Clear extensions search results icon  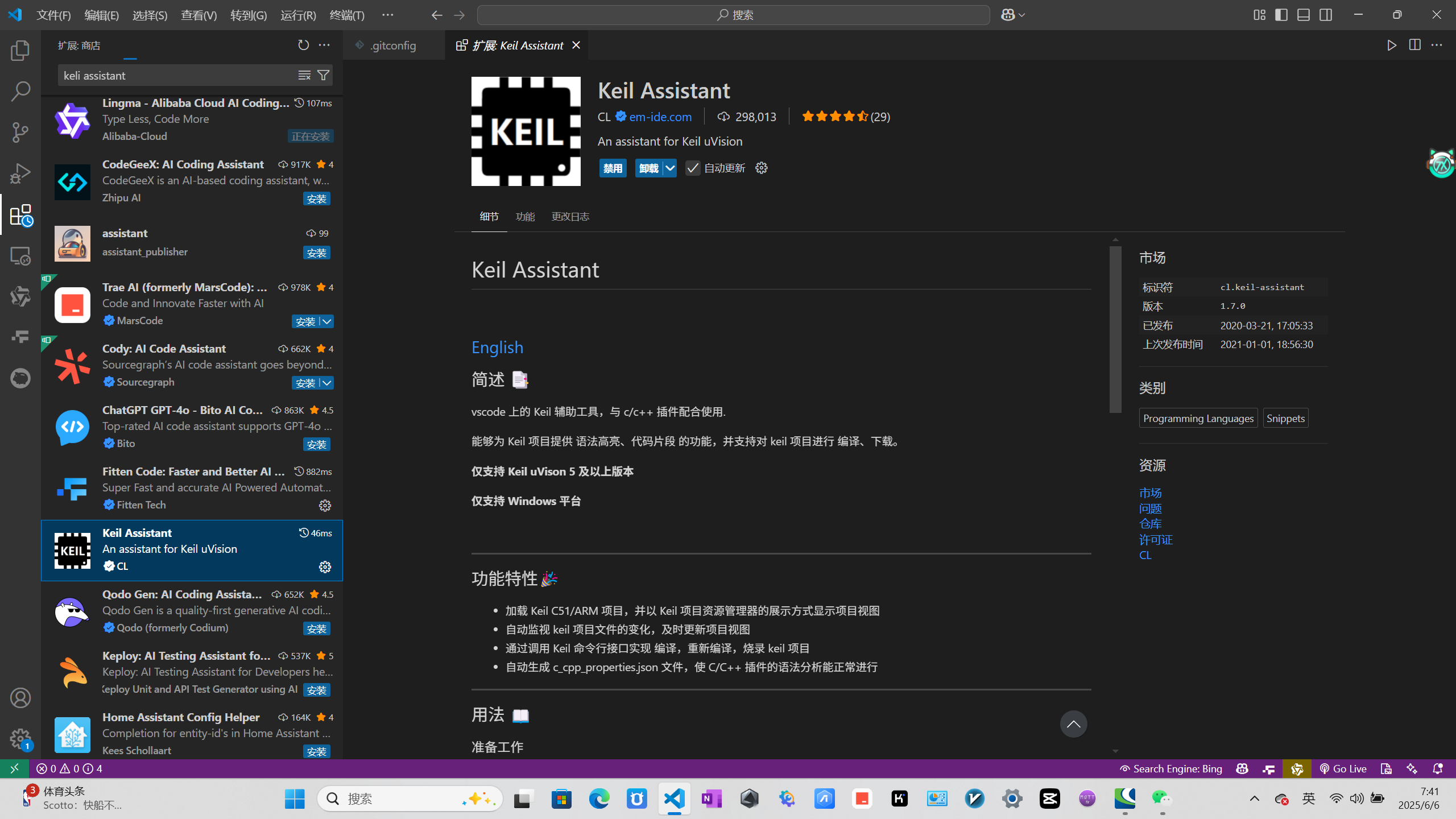tap(304, 75)
